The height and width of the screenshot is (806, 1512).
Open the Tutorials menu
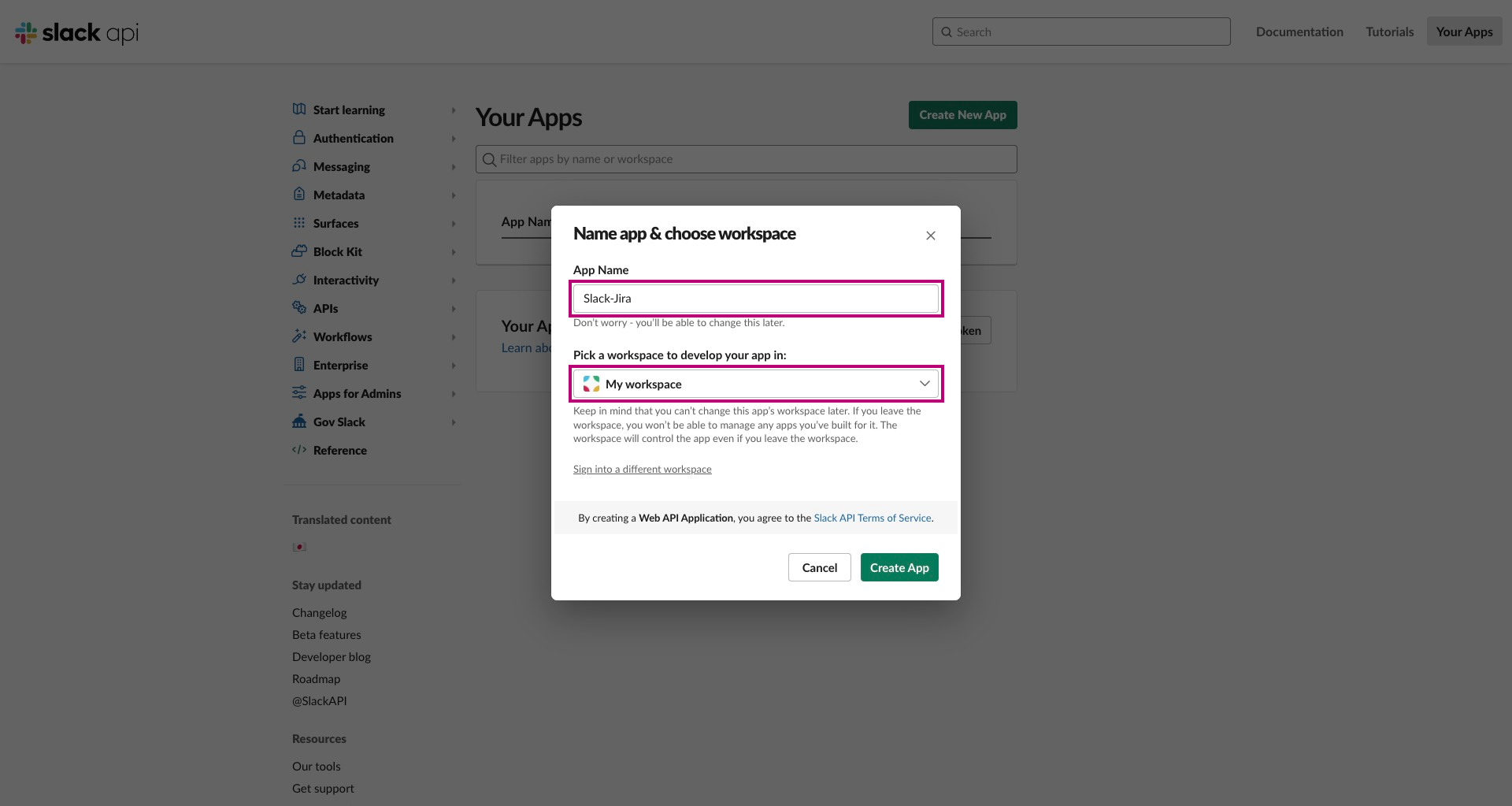tap(1389, 32)
